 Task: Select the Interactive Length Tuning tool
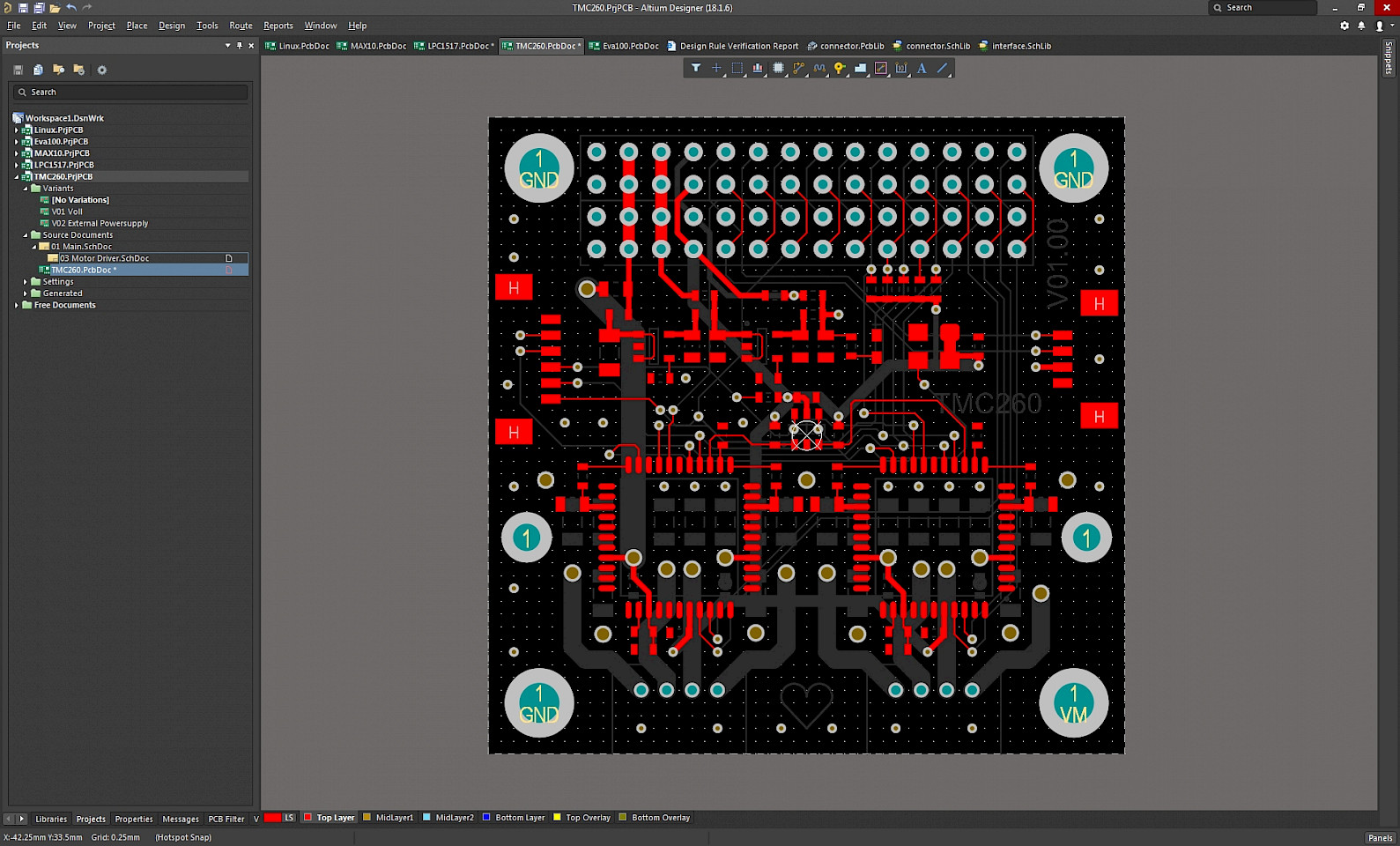pyautogui.click(x=819, y=68)
